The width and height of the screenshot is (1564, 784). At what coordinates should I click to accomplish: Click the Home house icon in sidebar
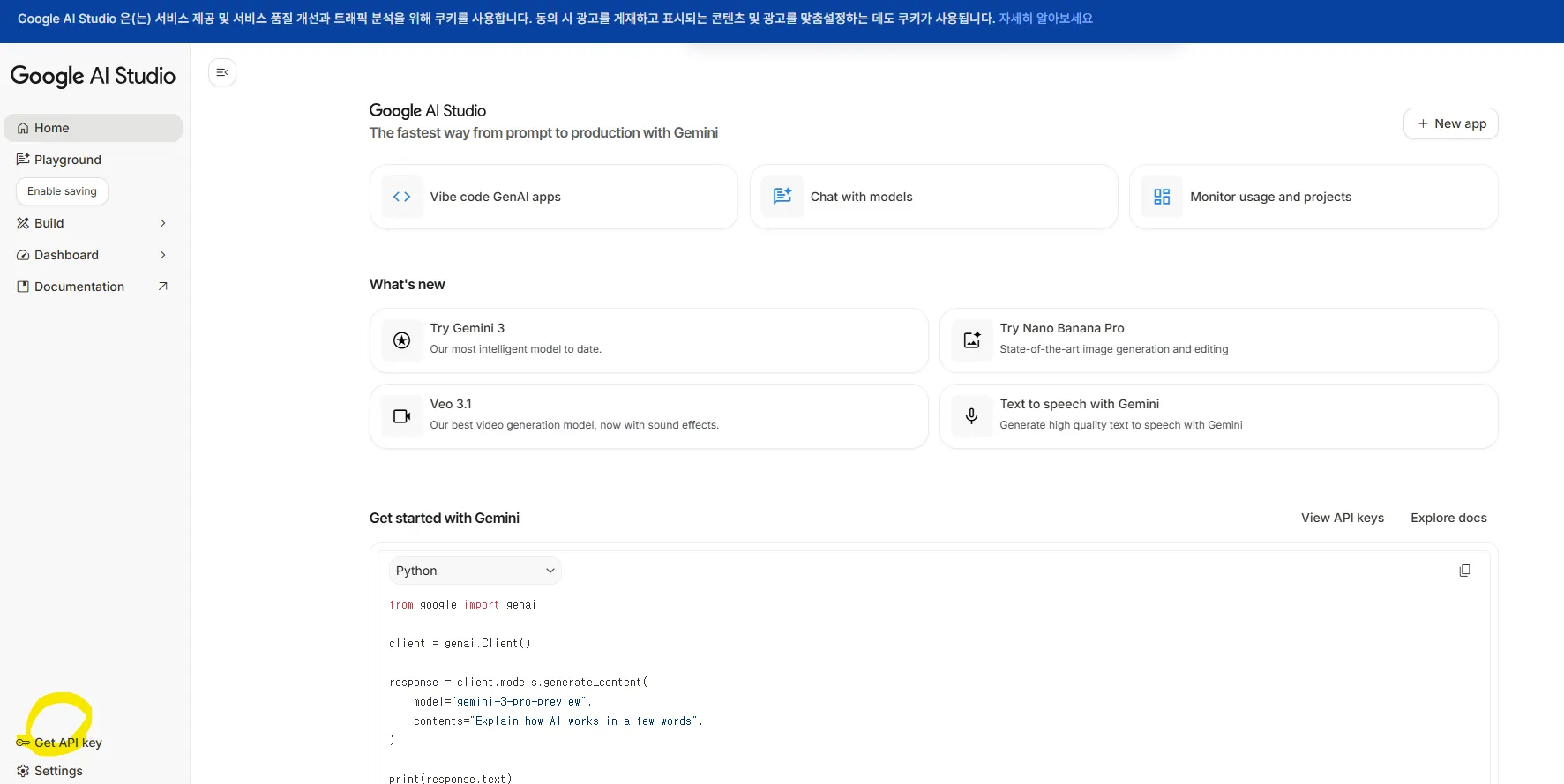(23, 128)
